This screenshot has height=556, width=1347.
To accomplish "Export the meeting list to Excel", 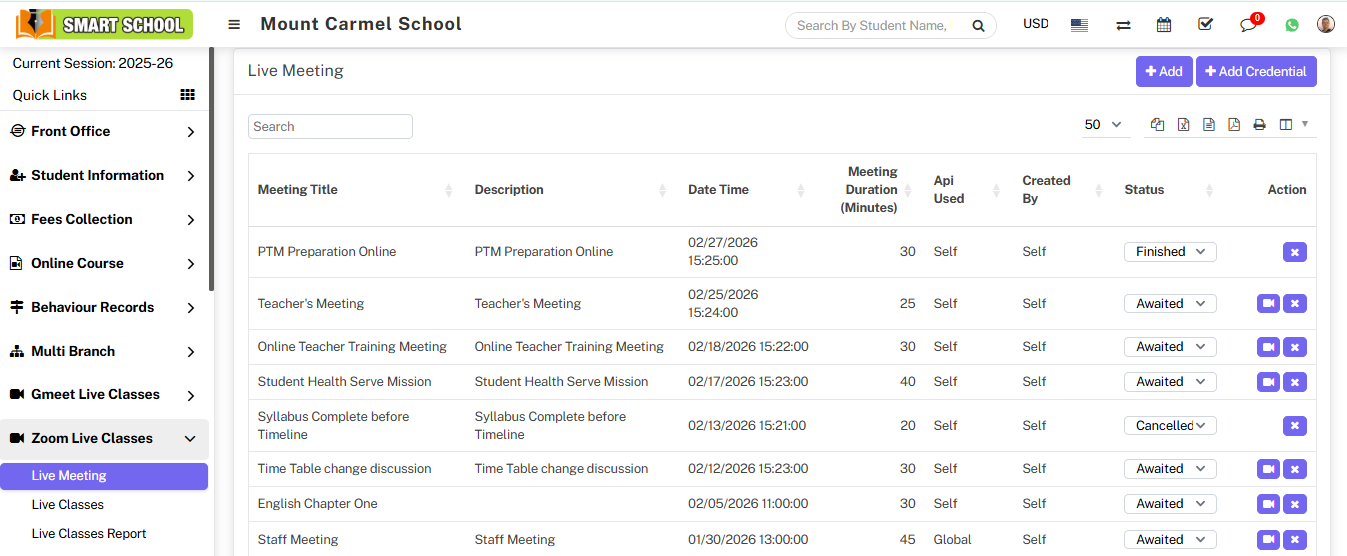I will point(1183,125).
